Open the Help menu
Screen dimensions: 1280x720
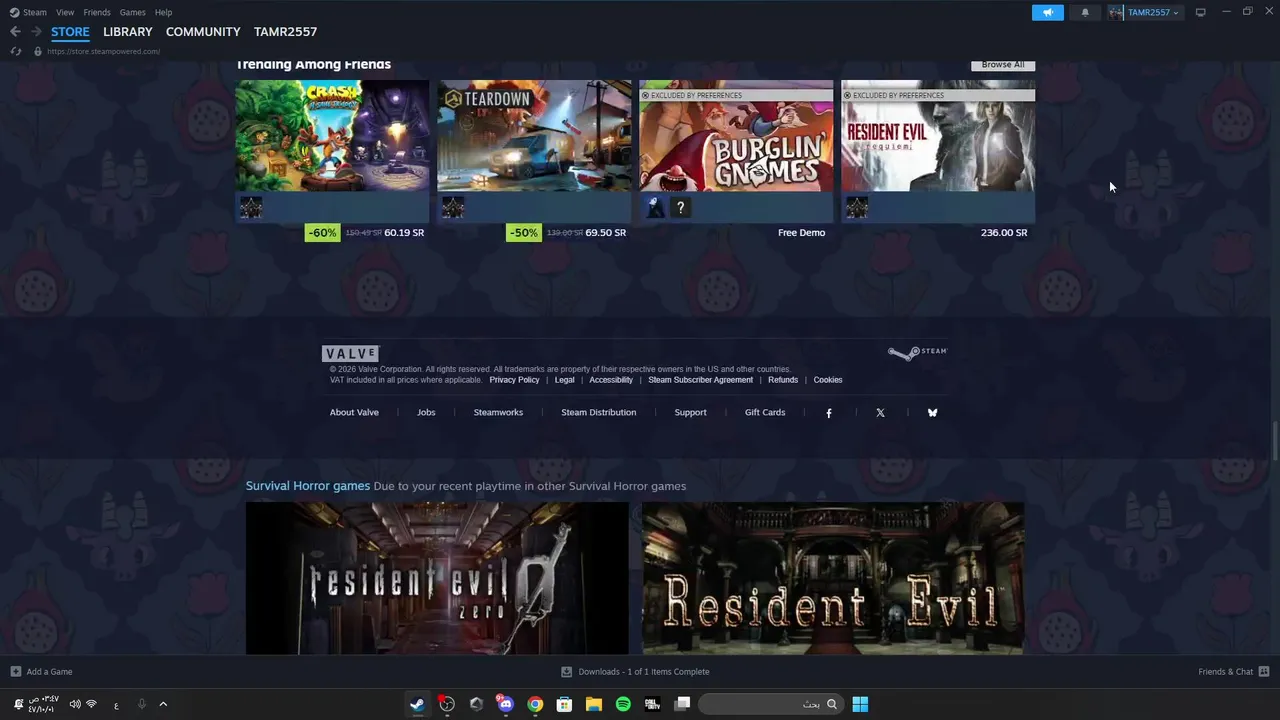click(x=163, y=12)
